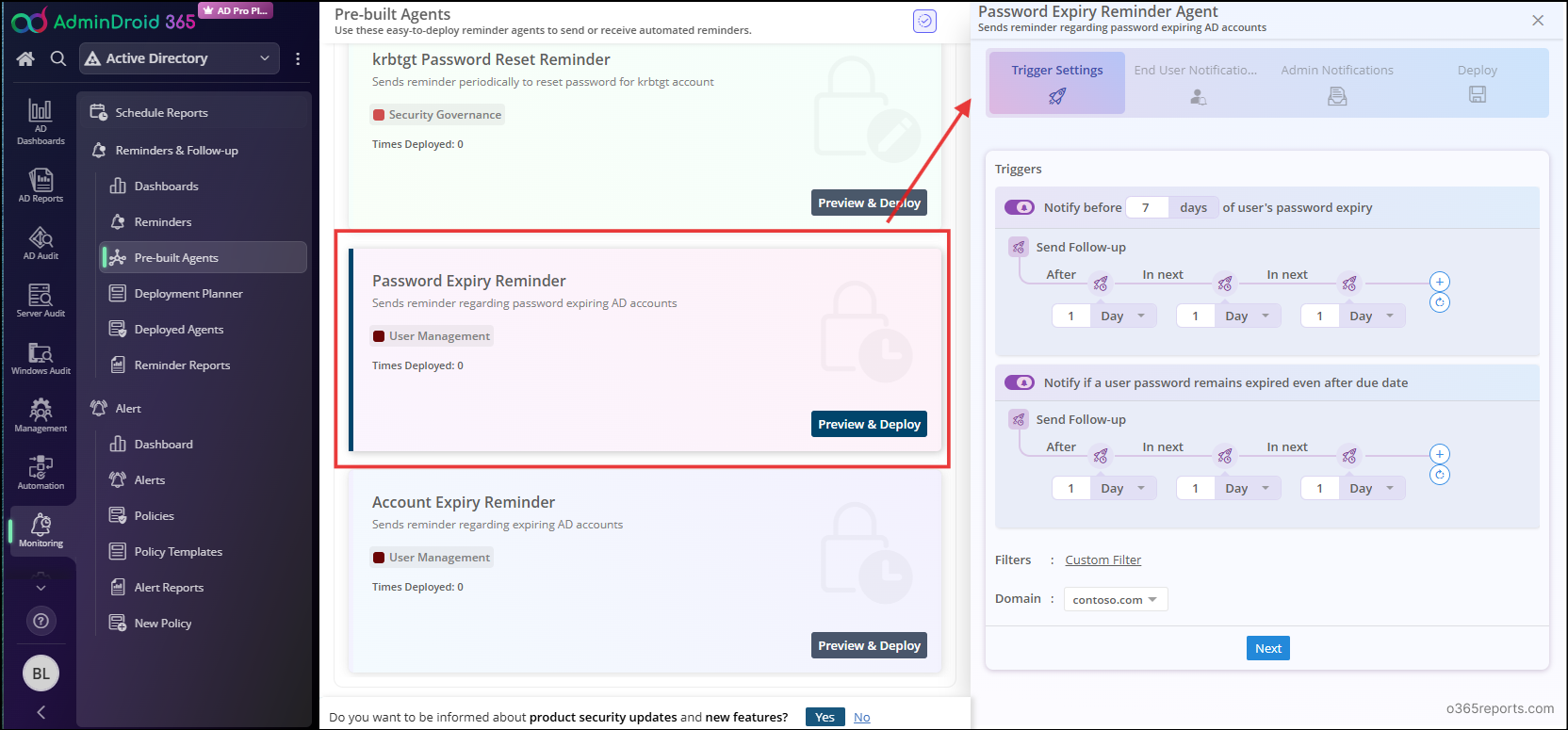Viewport: 1568px width, 730px height.
Task: Open AD Dashboards in the left rail
Action: coord(41,122)
